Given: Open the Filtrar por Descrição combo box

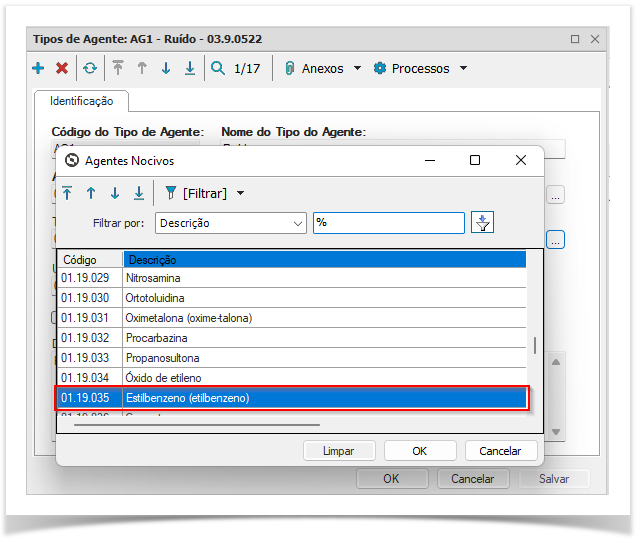Looking at the screenshot, I should (x=231, y=223).
